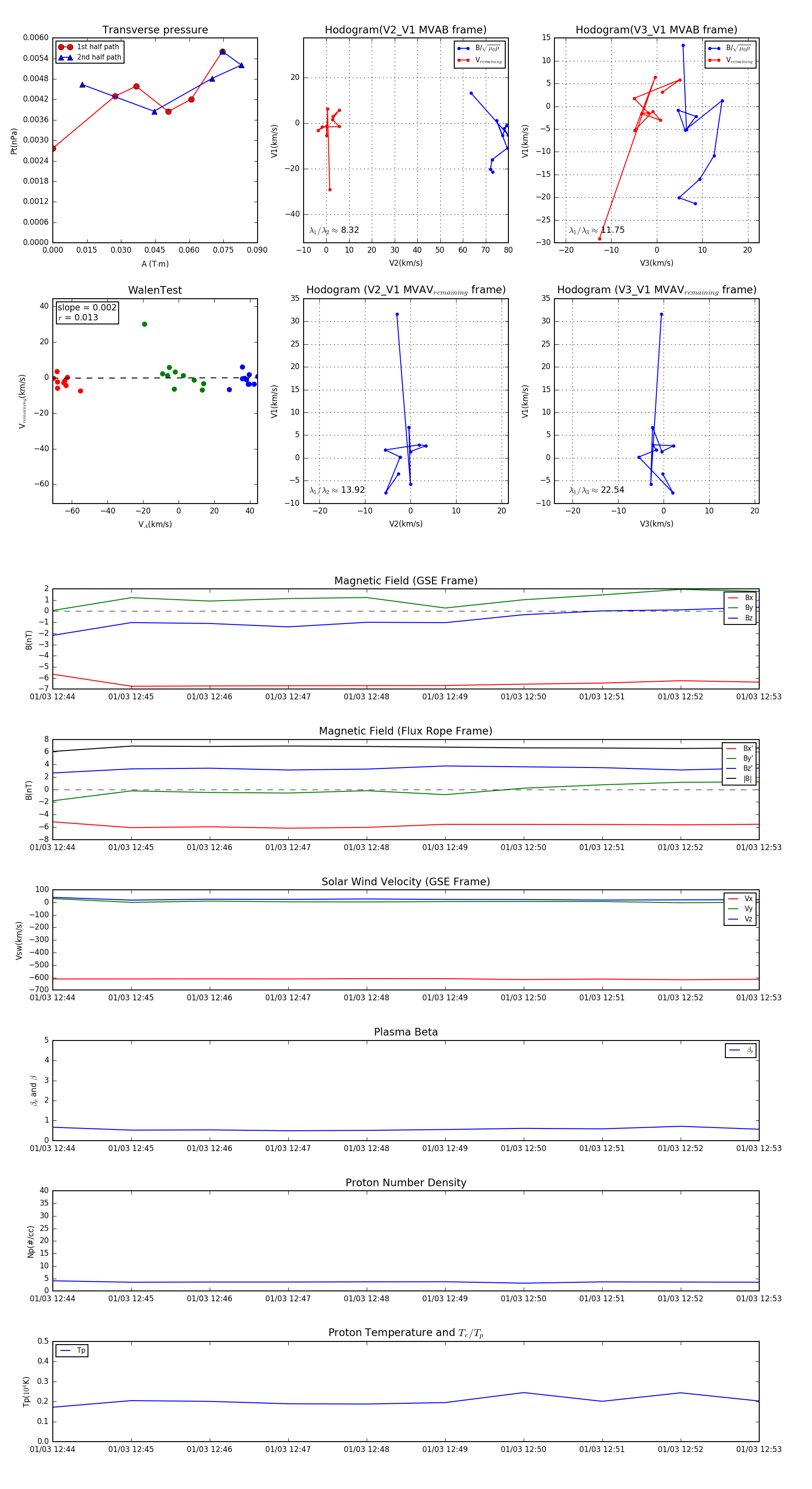The height and width of the screenshot is (1489, 812).
Task: Click the 'Bz' legend entry in GSE plot
Action: point(740,618)
